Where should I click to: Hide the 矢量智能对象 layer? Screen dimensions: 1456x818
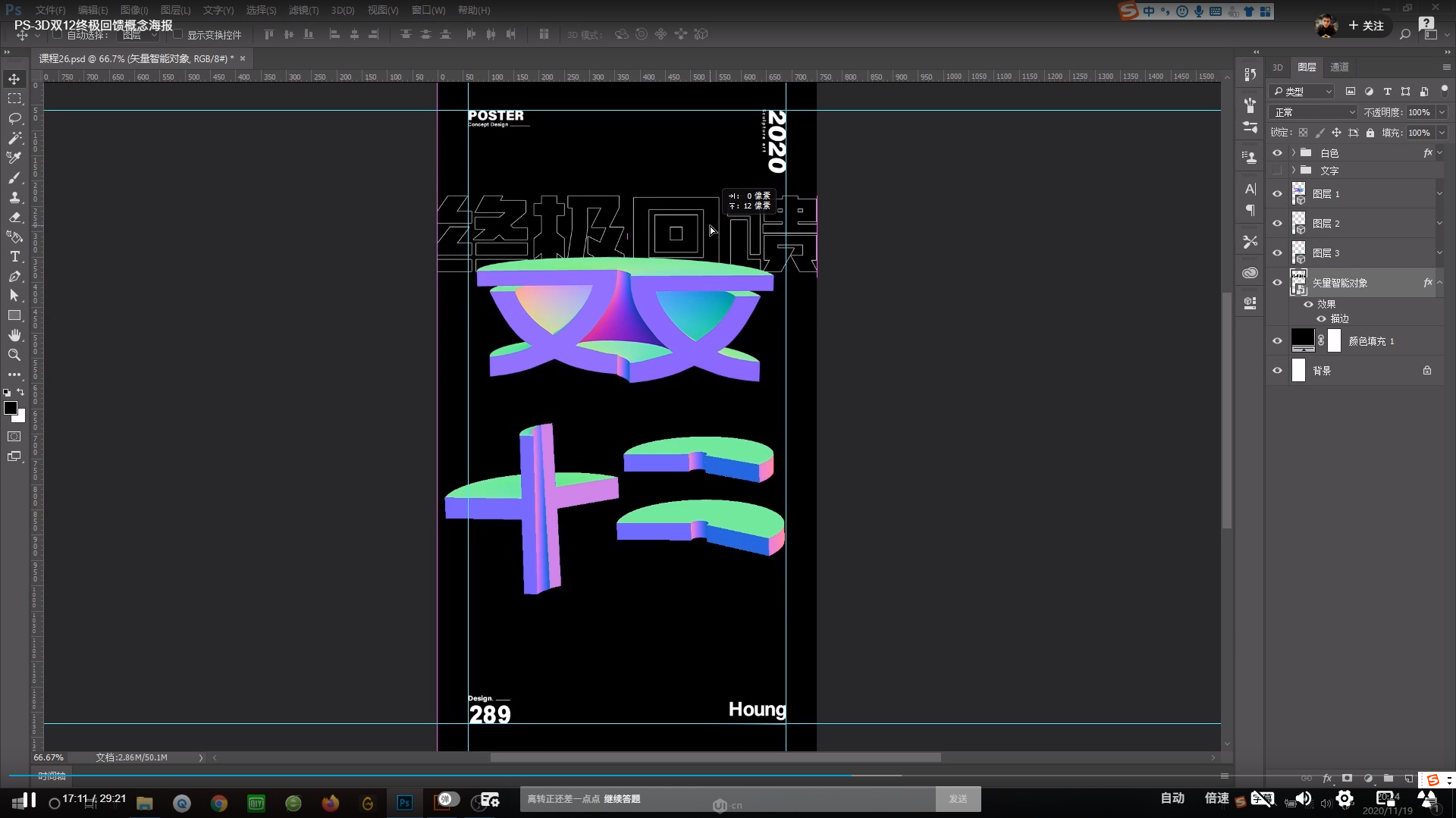pos(1277,283)
